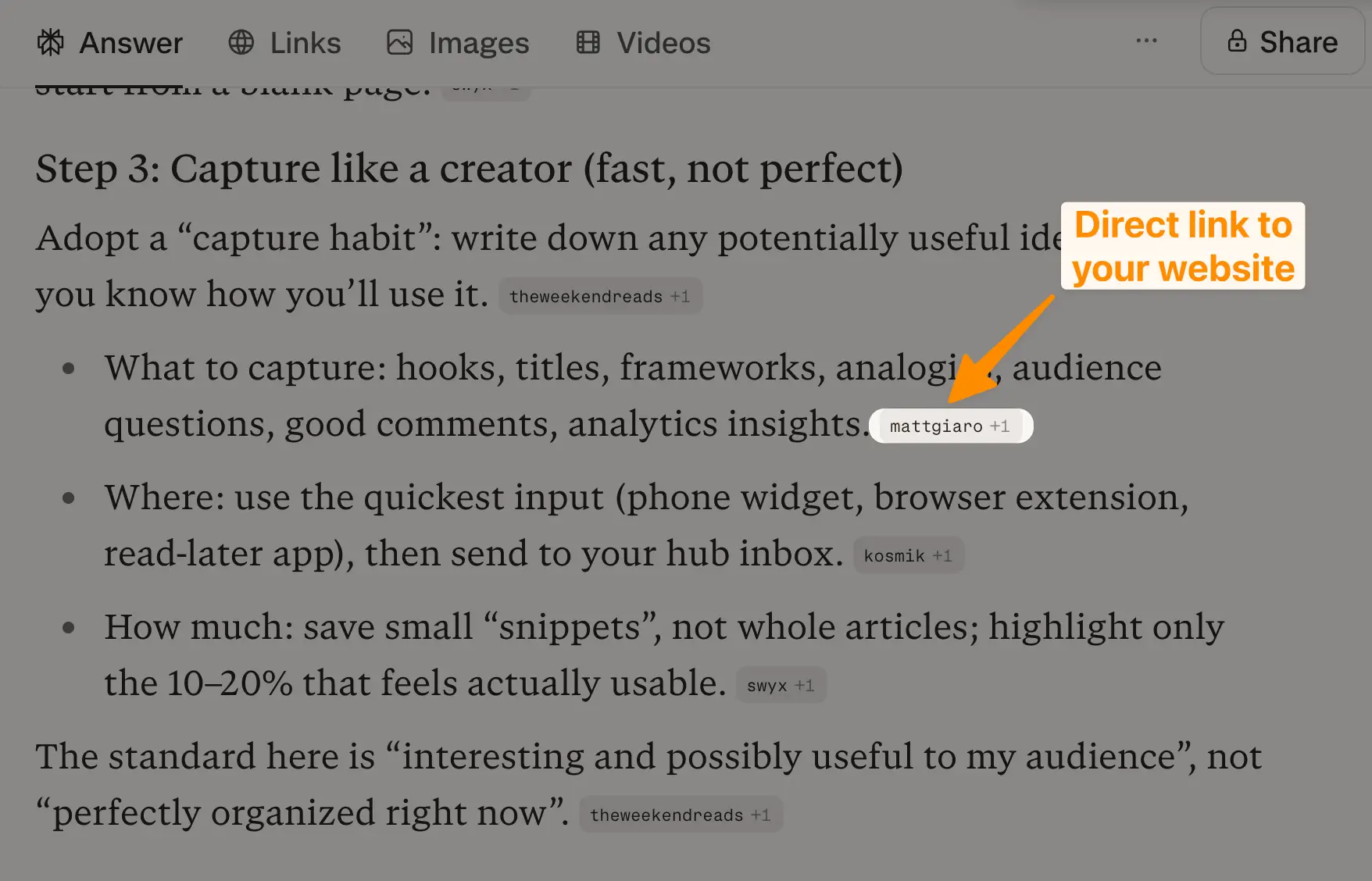
Task: Click the globe icon beside Links
Action: tap(241, 42)
